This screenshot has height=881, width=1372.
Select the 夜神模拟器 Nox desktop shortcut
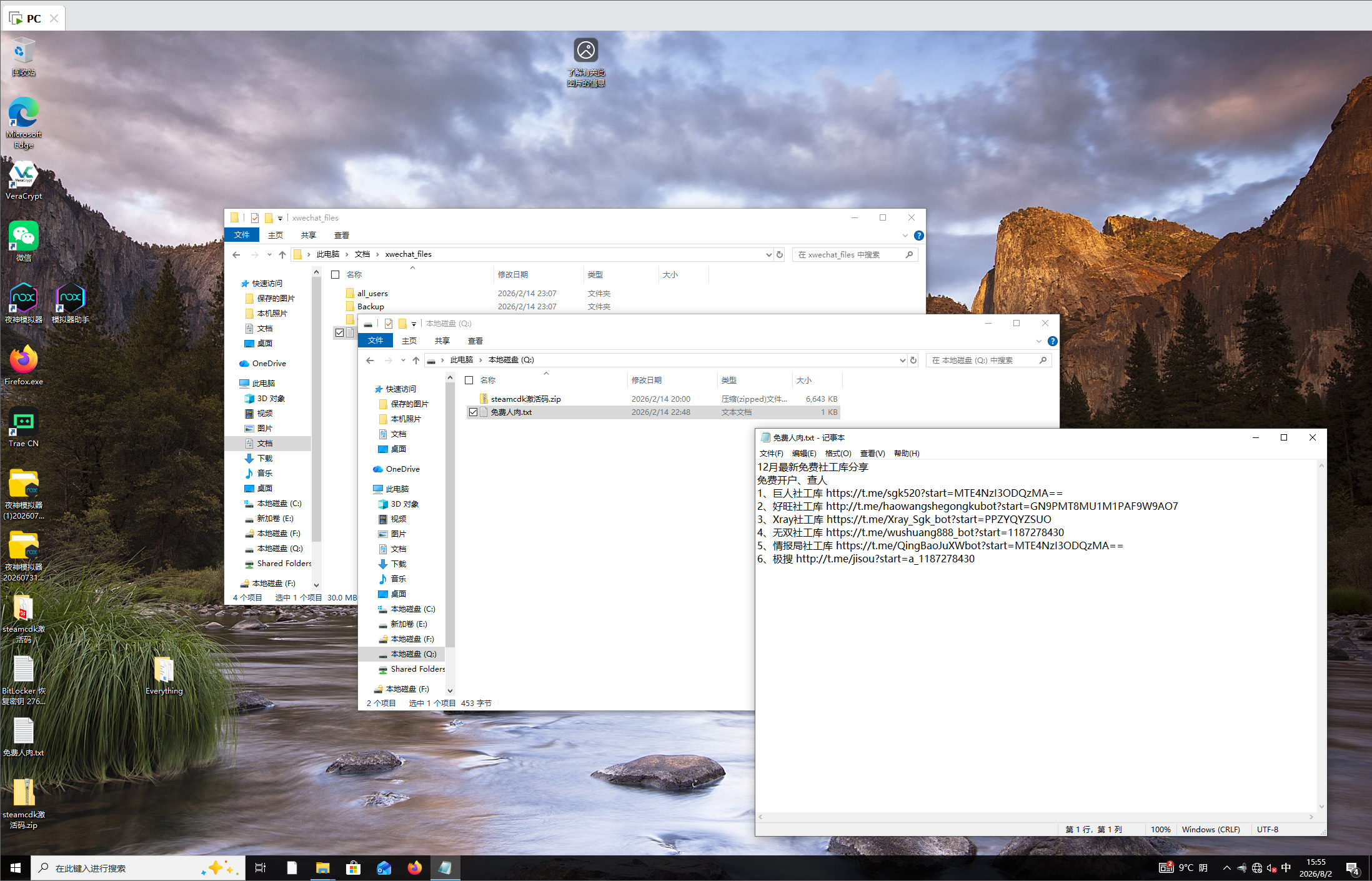(24, 303)
